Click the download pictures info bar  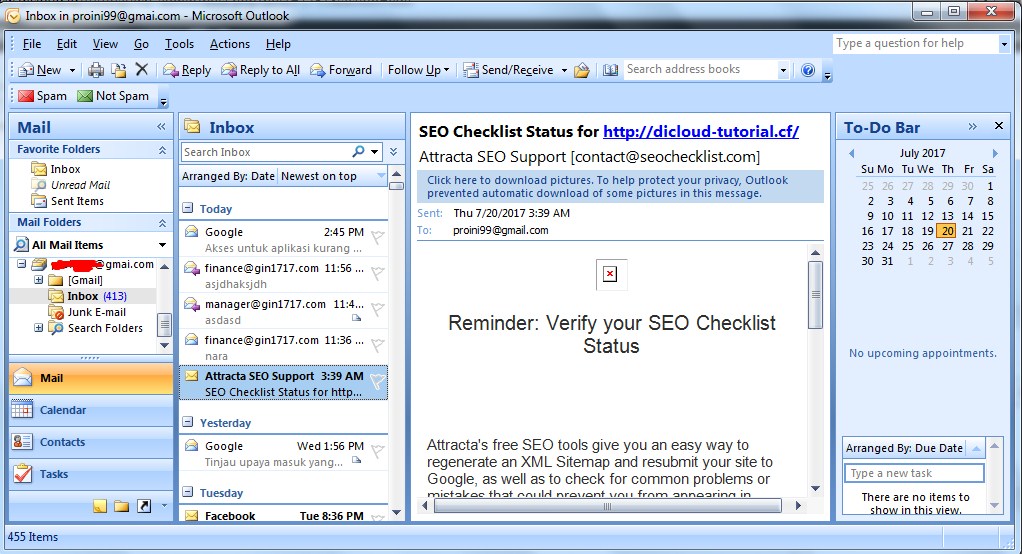pos(620,186)
